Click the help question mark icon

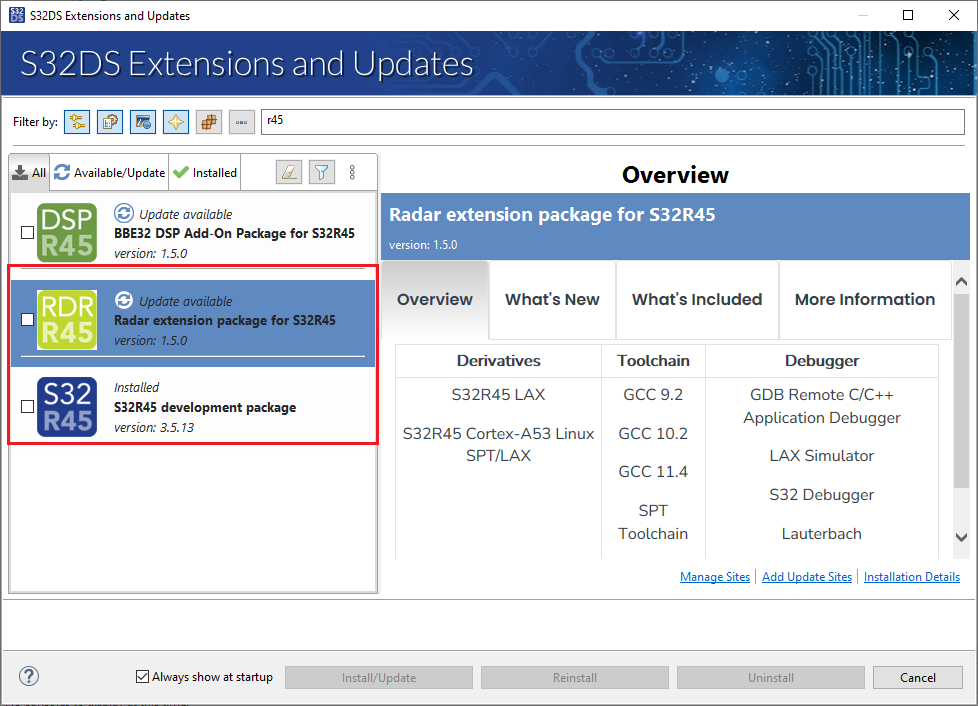(x=28, y=676)
